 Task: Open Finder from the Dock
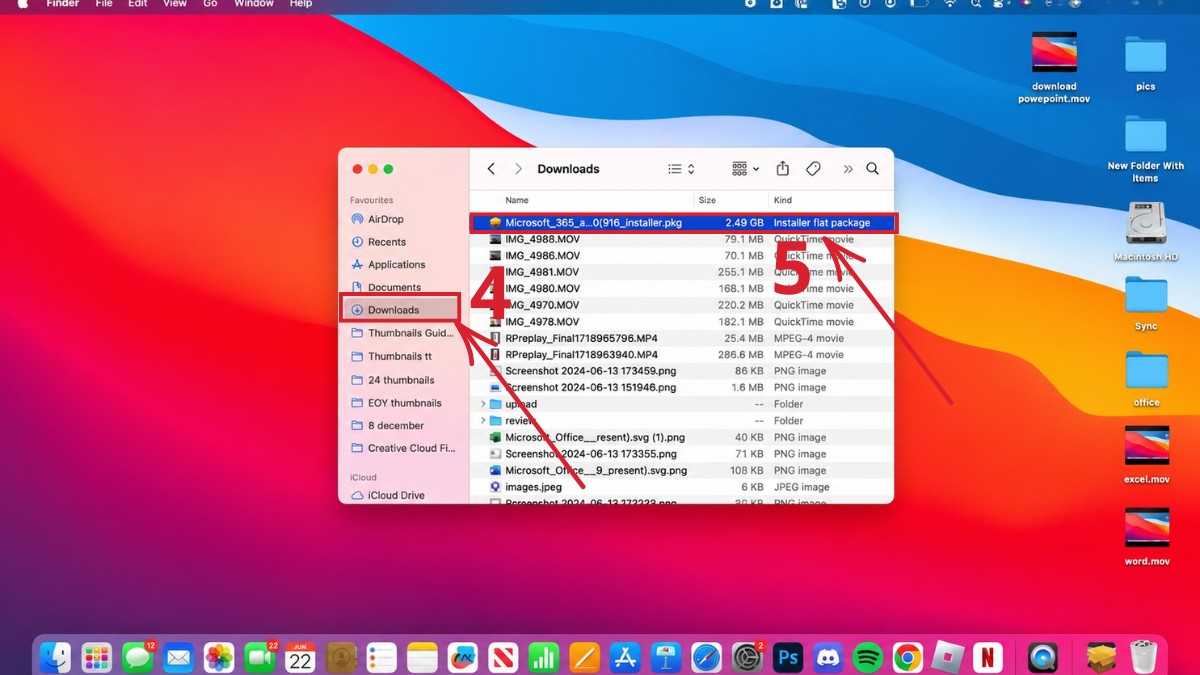point(55,657)
